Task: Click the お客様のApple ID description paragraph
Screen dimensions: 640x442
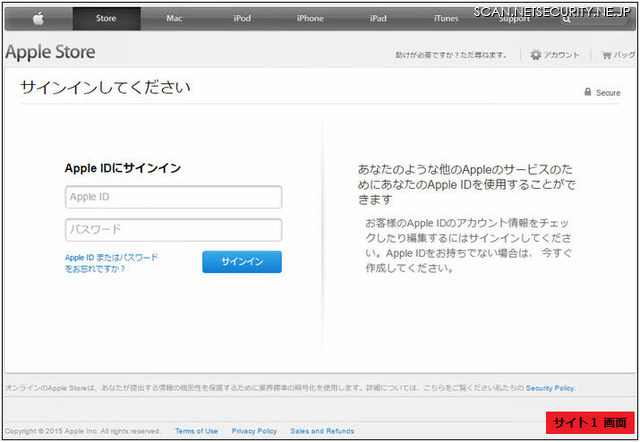Action: pos(469,246)
